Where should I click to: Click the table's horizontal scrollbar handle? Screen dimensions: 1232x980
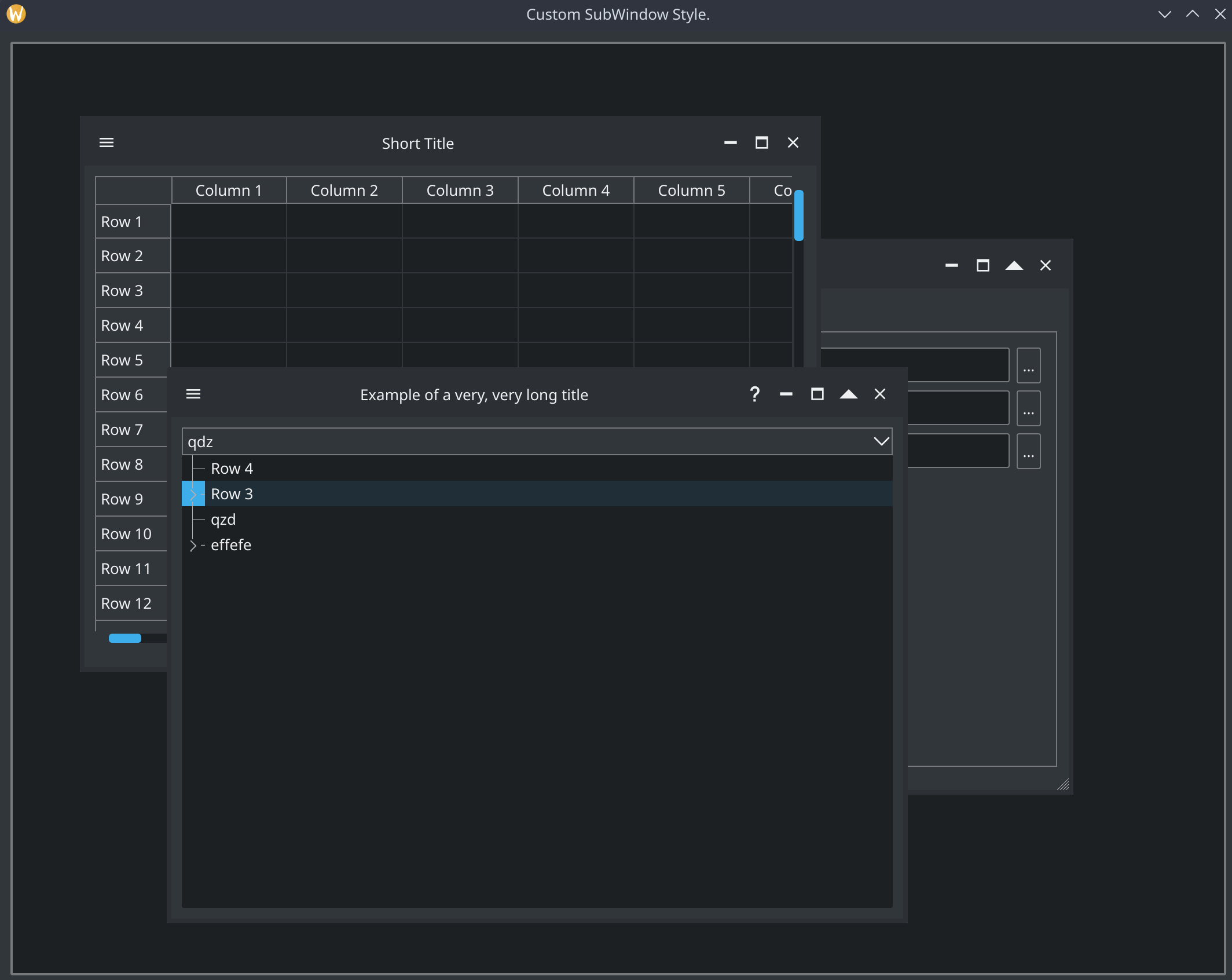[125, 638]
